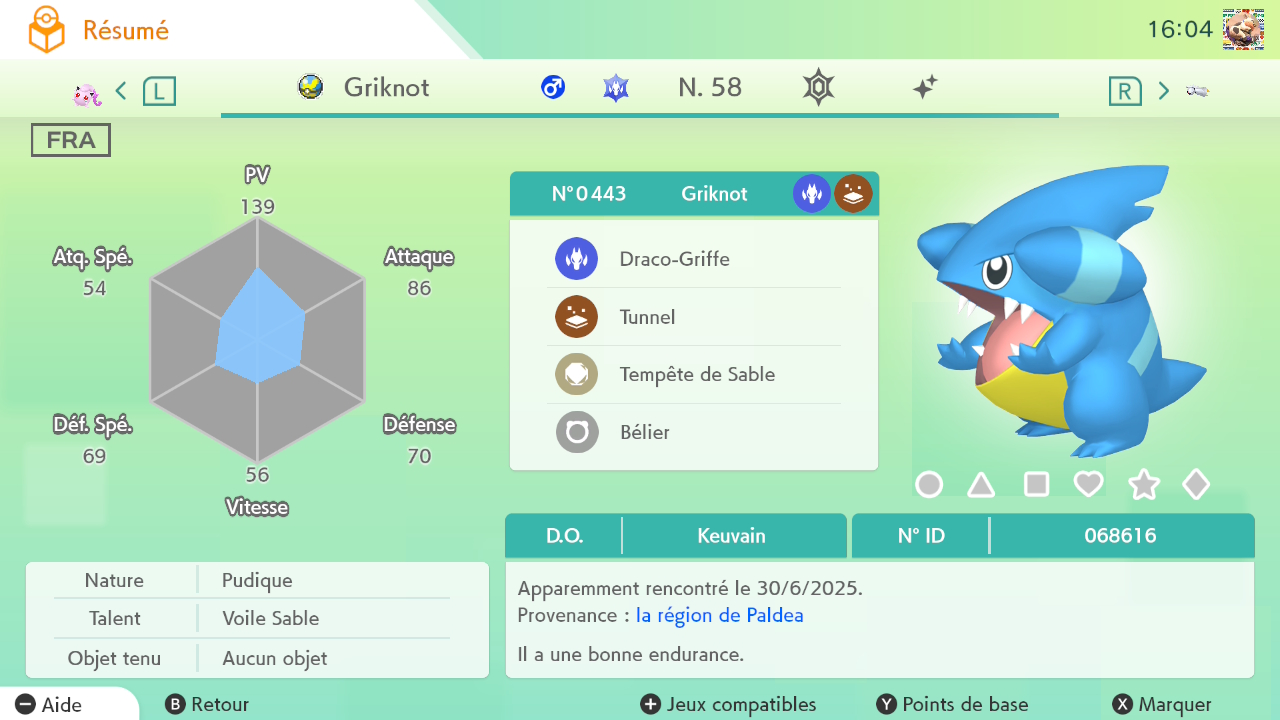Click the Nature value Pudique
Screen dimensions: 1280x720
(x=257, y=580)
